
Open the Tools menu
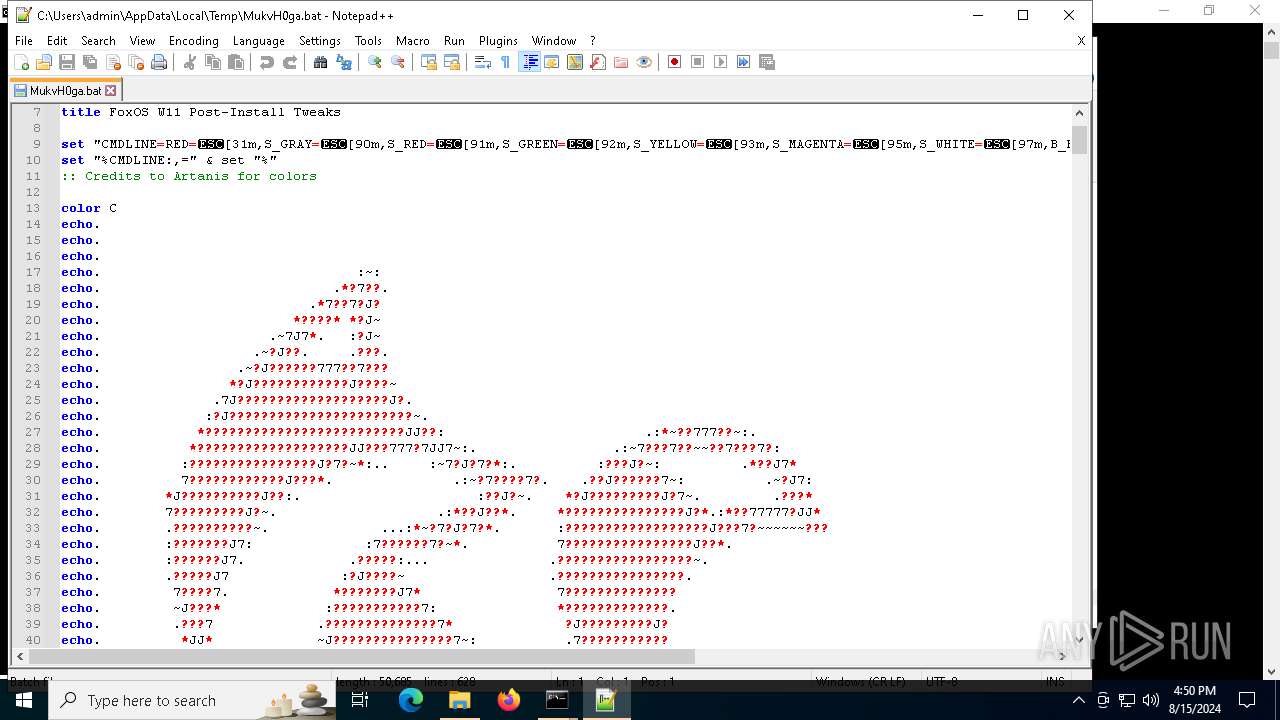[368, 41]
